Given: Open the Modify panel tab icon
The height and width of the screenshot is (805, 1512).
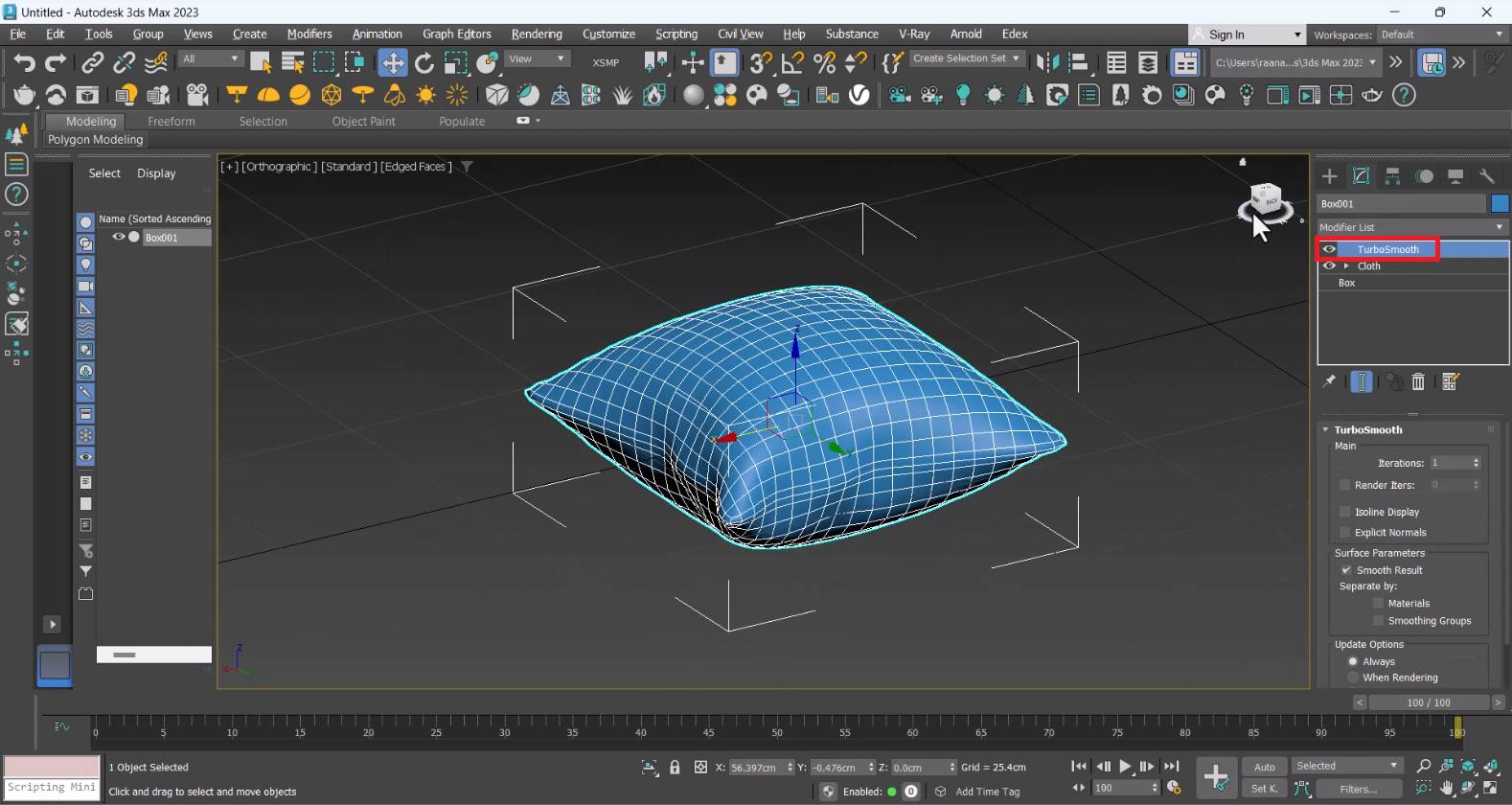Looking at the screenshot, I should pos(1361,176).
